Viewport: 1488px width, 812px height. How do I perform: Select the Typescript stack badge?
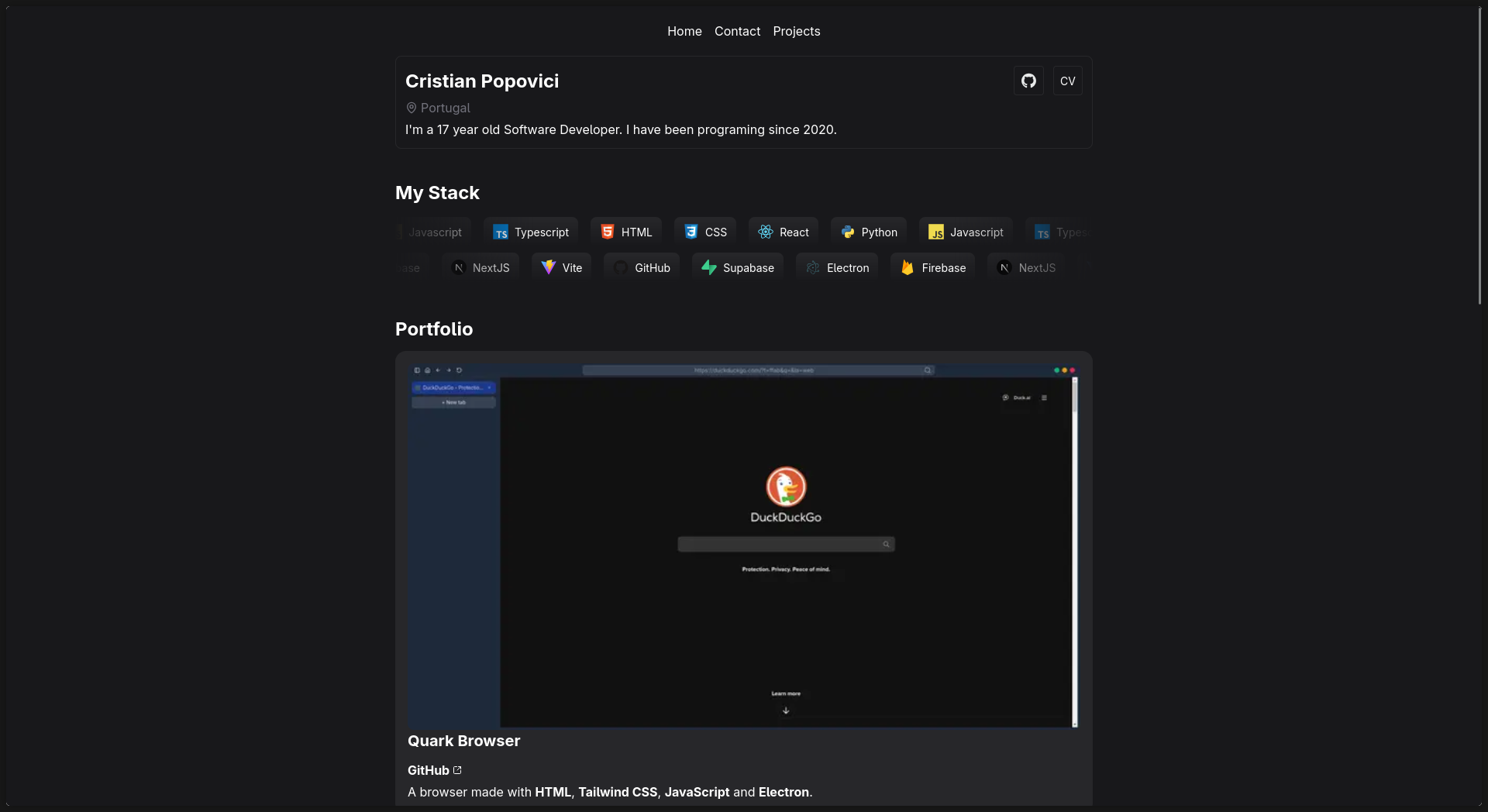pyautogui.click(x=531, y=231)
